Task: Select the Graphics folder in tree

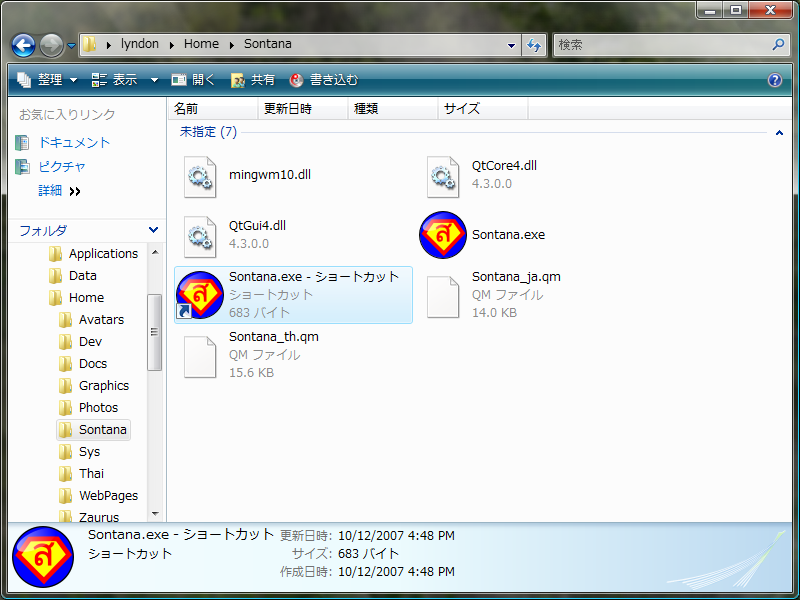Action: 103,386
